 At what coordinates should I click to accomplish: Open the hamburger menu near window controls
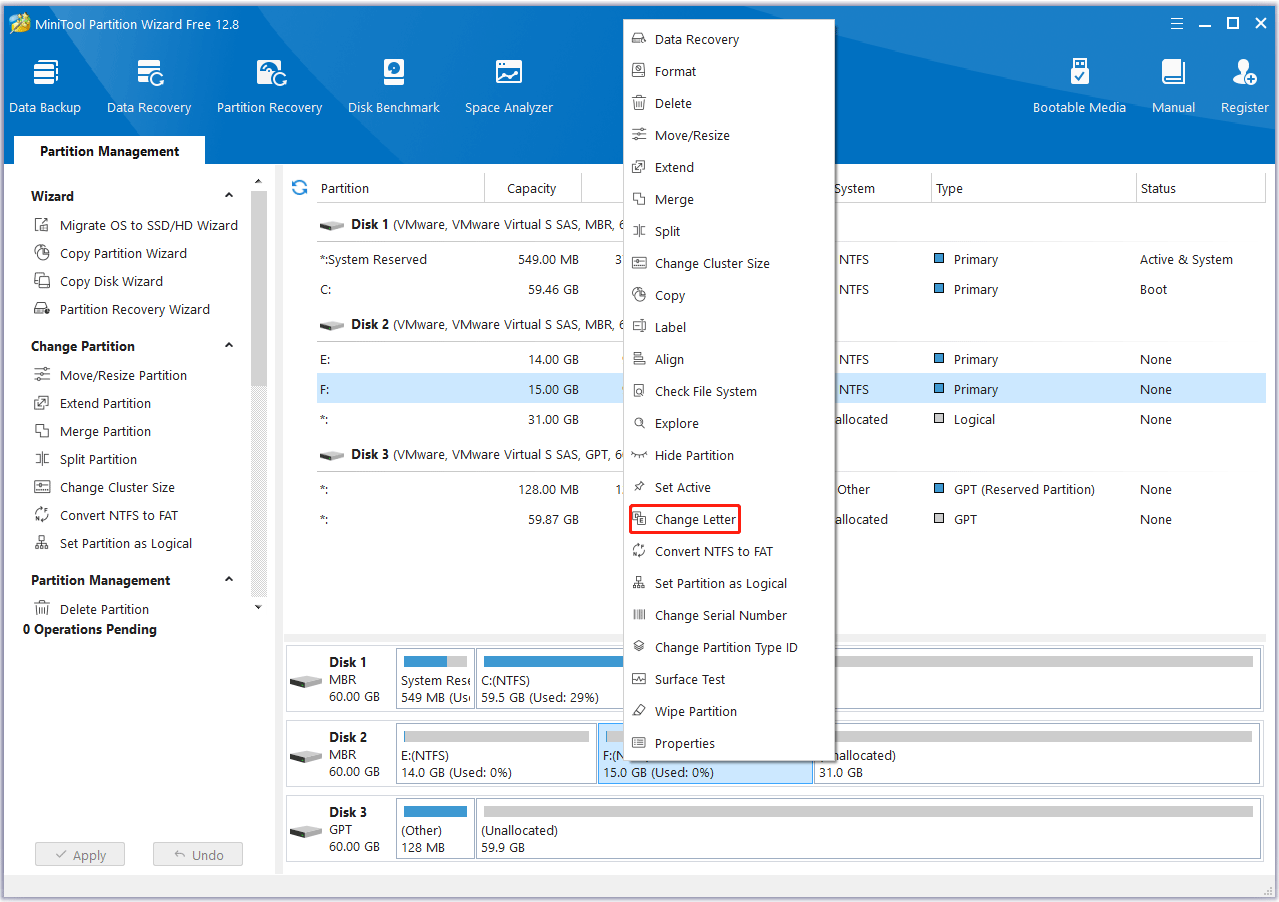coord(1176,23)
